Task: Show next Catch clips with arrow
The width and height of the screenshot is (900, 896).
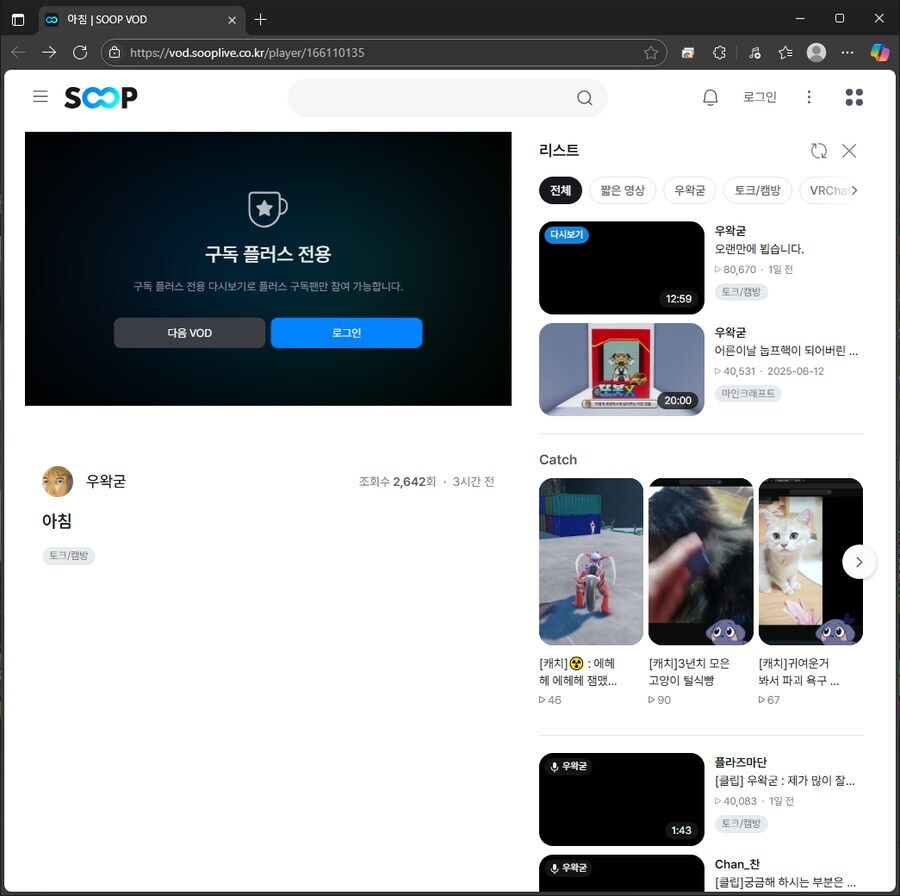Action: (859, 562)
